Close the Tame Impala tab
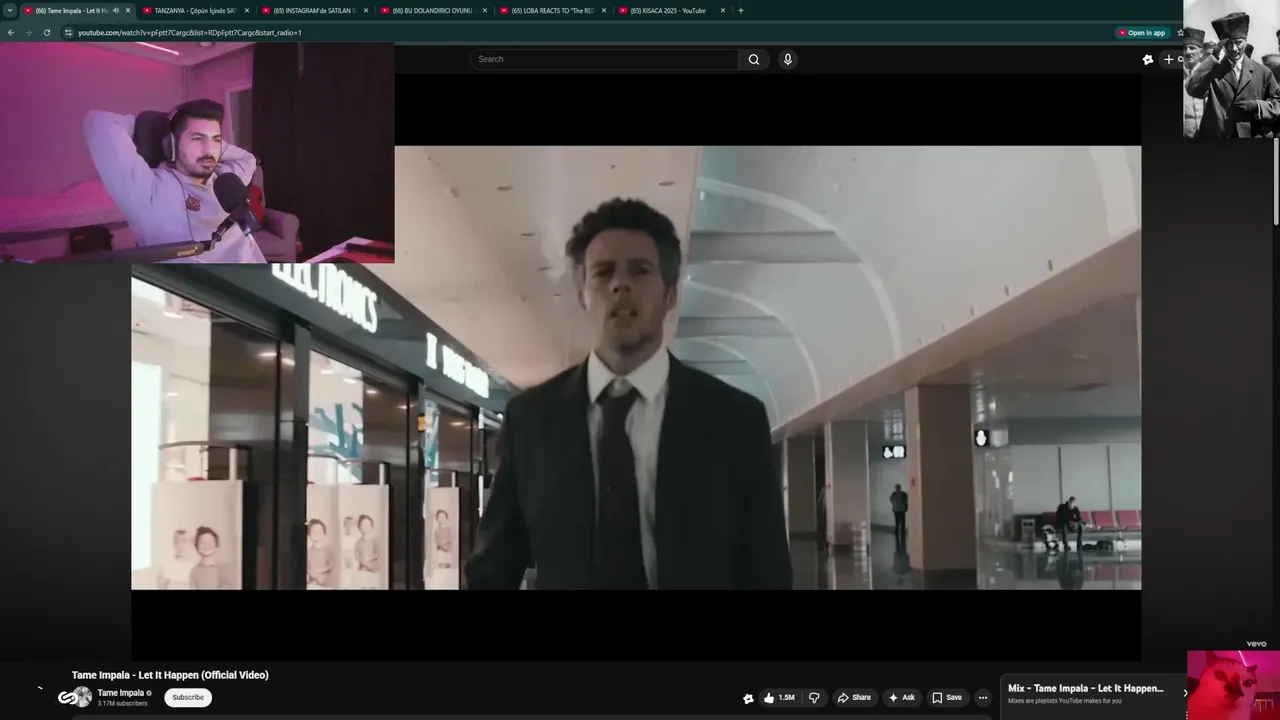This screenshot has height=720, width=1280. (128, 11)
